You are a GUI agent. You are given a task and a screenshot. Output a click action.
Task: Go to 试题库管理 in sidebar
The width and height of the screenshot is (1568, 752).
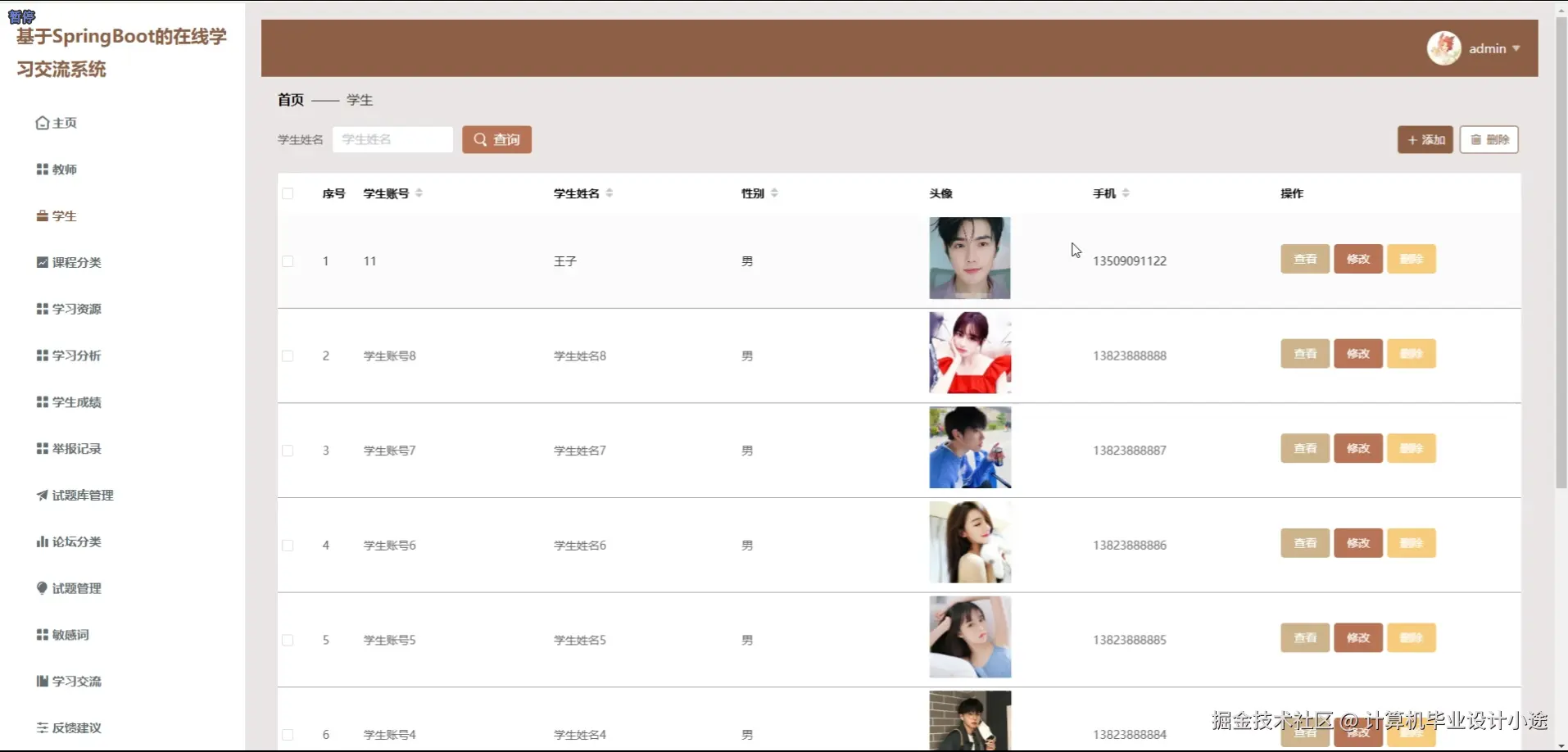point(75,496)
